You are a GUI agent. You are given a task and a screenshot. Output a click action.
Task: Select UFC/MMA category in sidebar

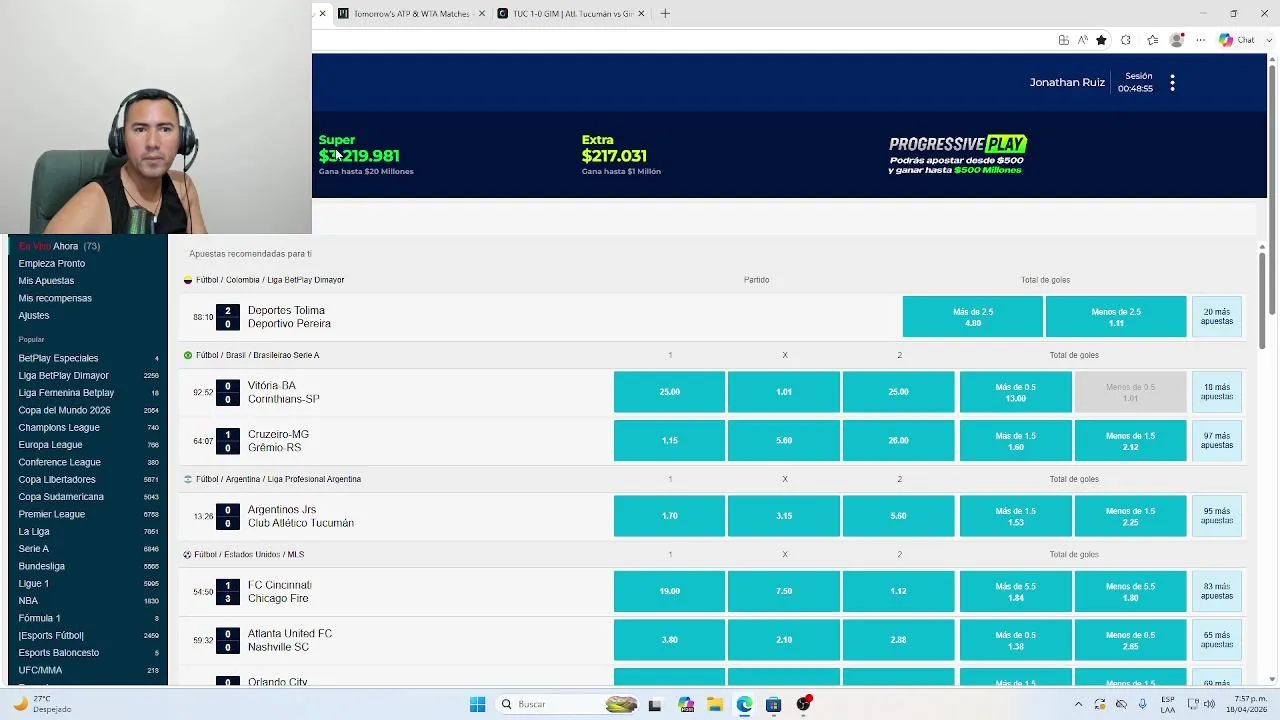pos(88,670)
